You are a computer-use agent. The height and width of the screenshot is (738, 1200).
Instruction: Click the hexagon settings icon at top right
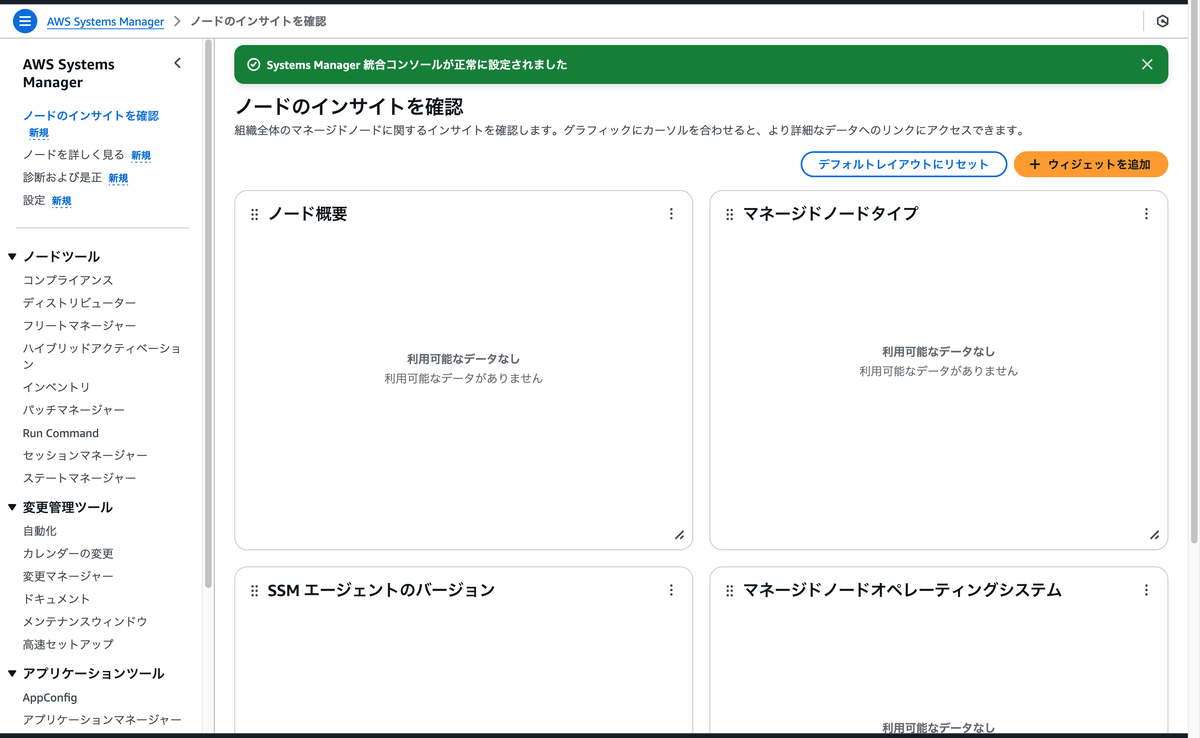(1162, 21)
